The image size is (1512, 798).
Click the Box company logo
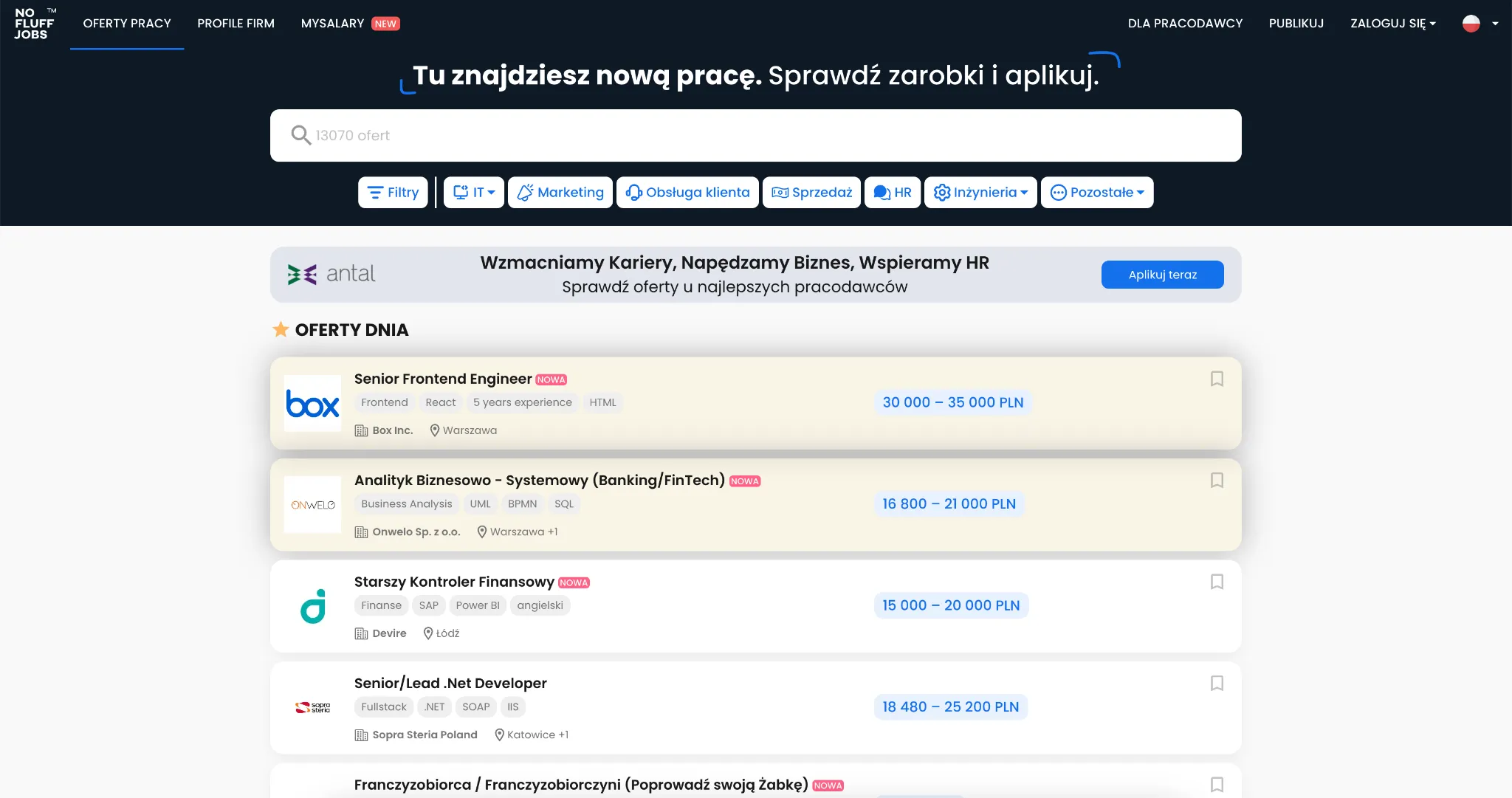coord(313,404)
